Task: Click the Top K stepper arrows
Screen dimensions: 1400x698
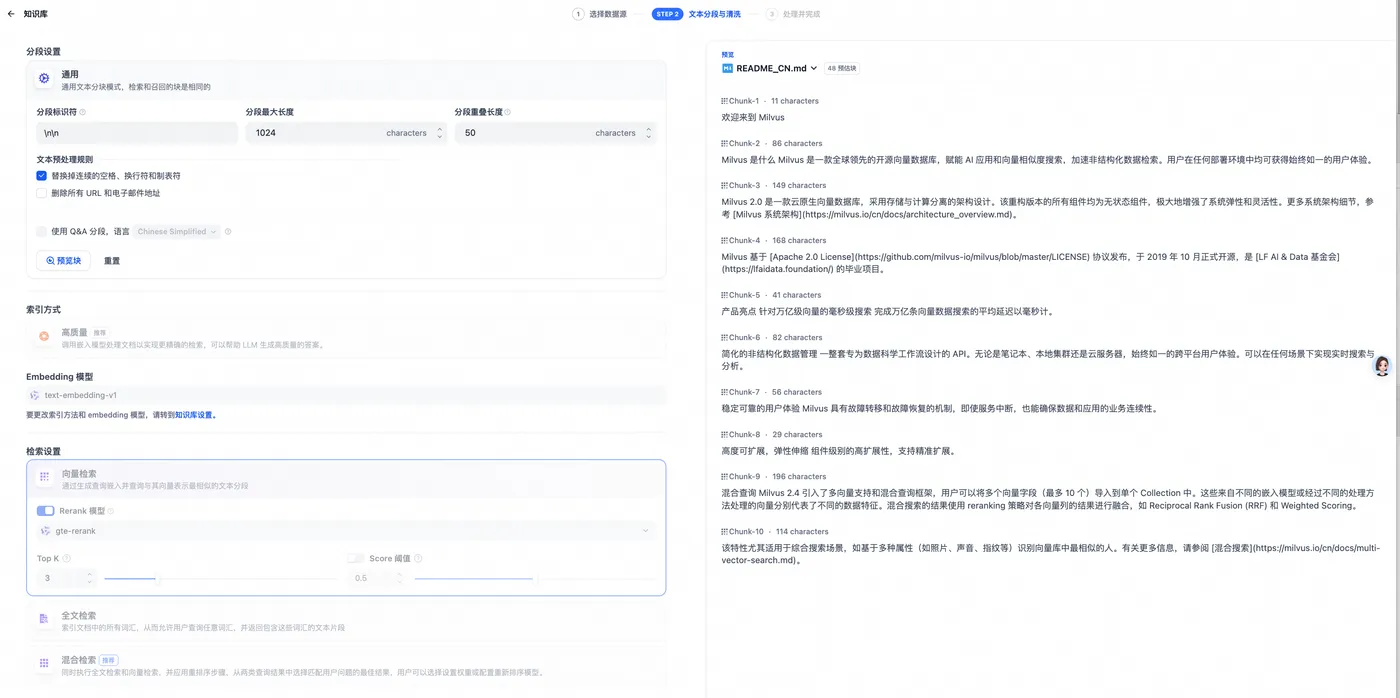Action: coord(89,578)
